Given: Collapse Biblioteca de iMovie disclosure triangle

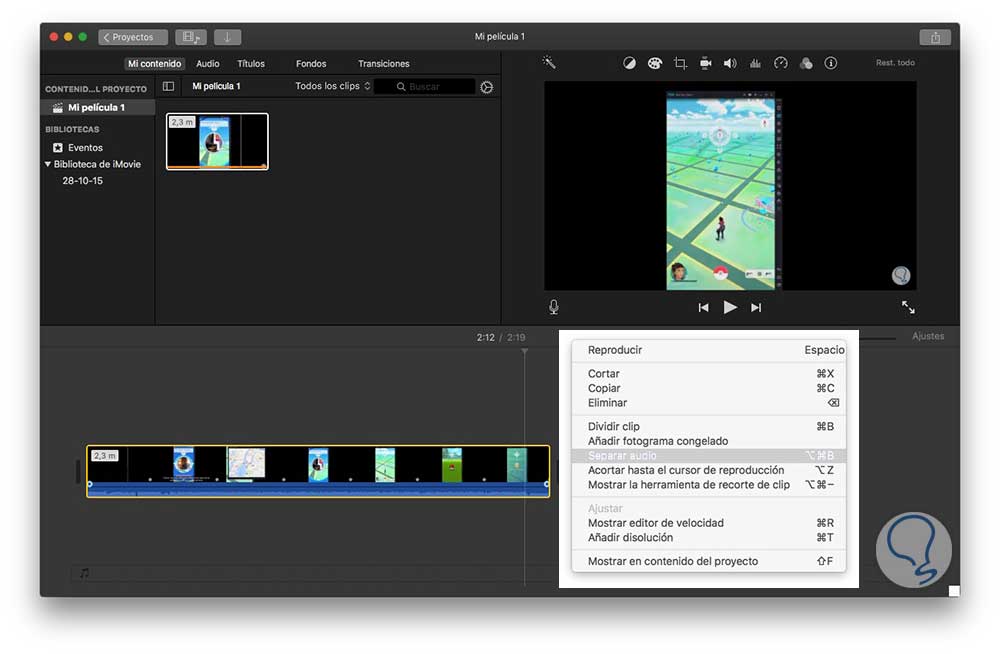Looking at the screenshot, I should pos(47,164).
